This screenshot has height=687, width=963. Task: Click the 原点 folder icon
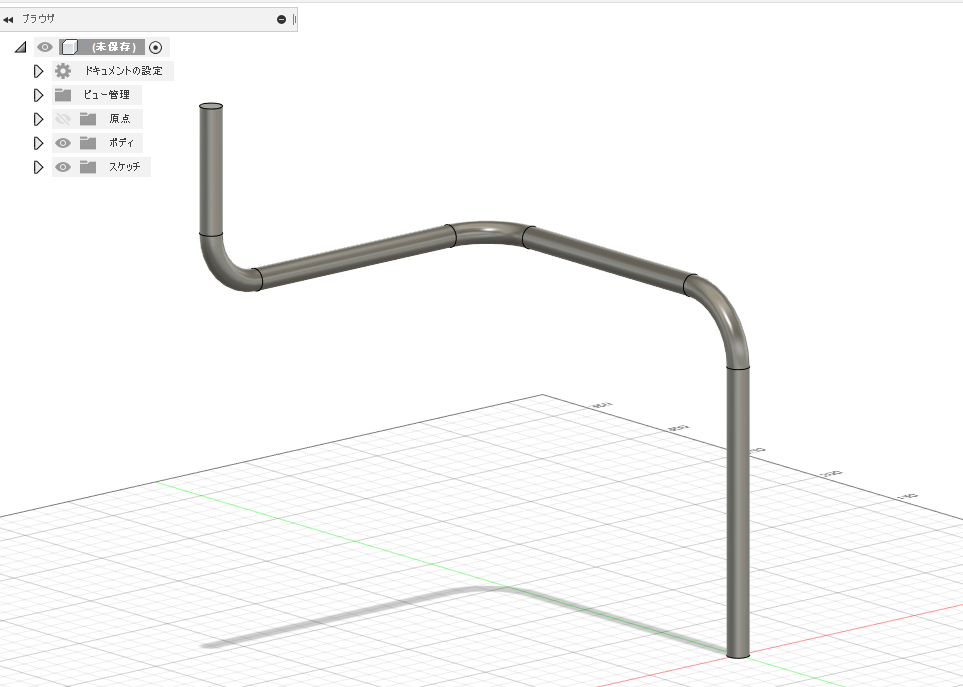coord(88,119)
